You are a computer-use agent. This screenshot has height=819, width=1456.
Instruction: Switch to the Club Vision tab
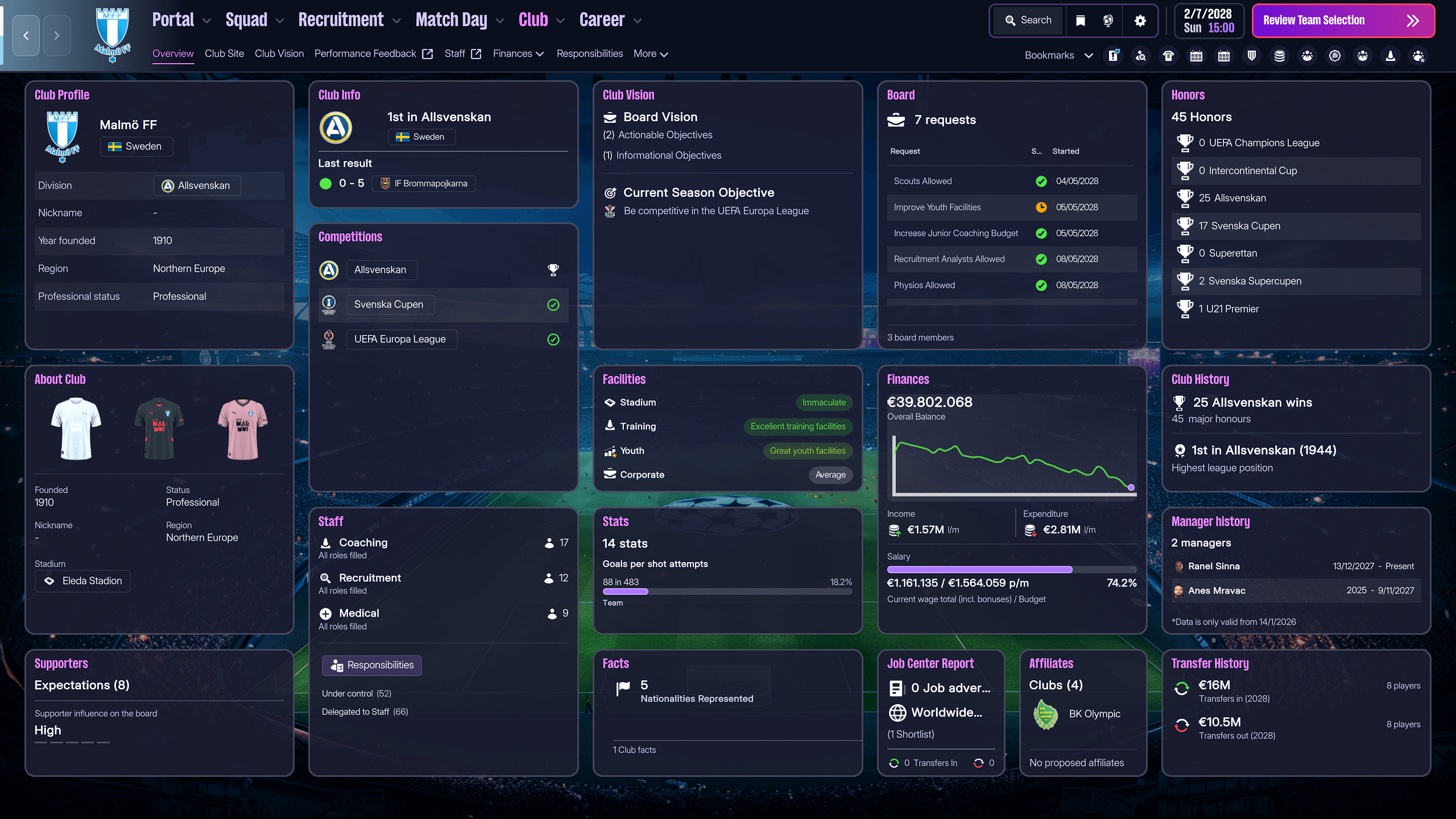click(279, 53)
